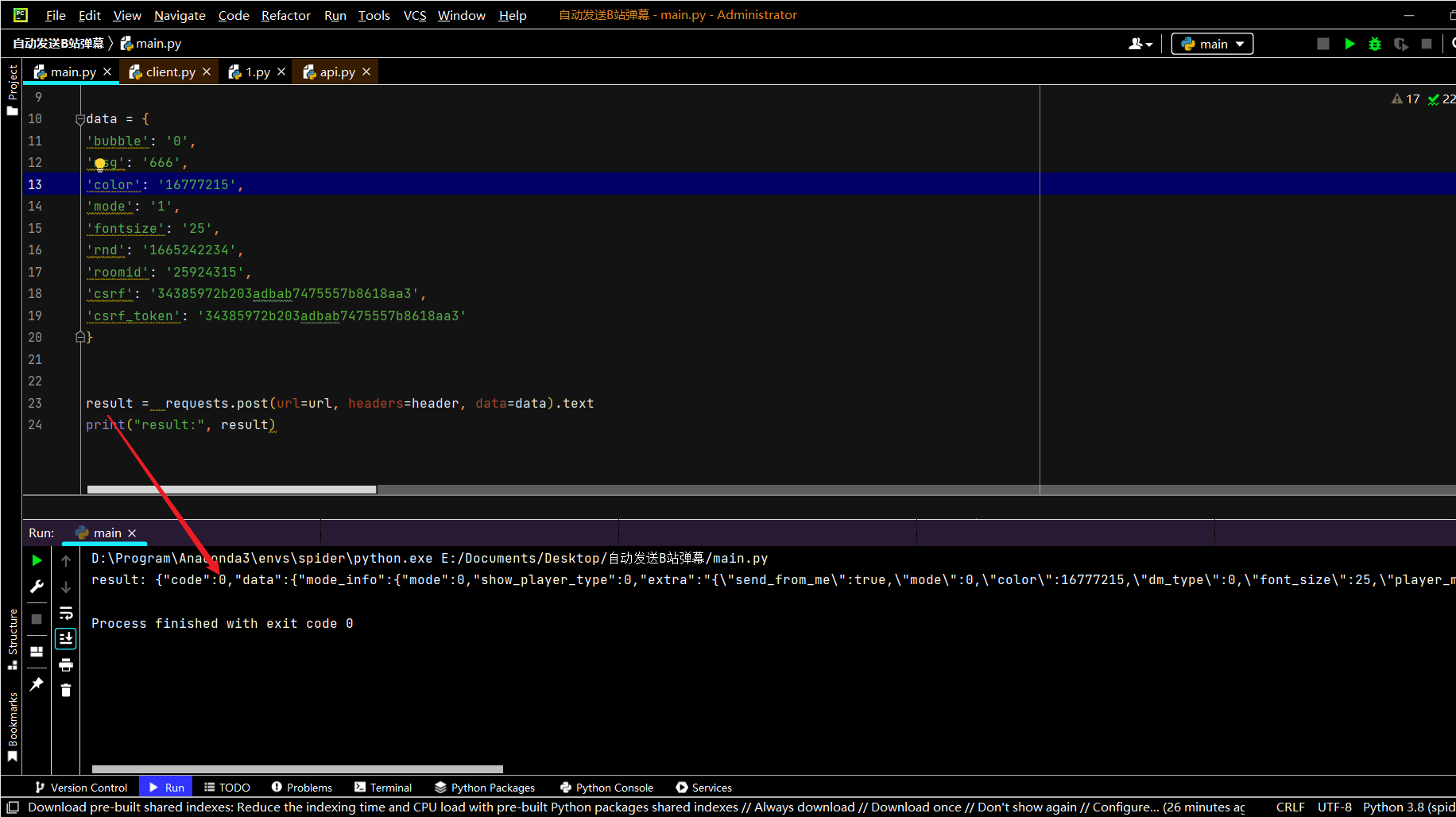Screen dimensions: 1456x817
Task: Open the user account menu icon
Action: coord(1140,44)
